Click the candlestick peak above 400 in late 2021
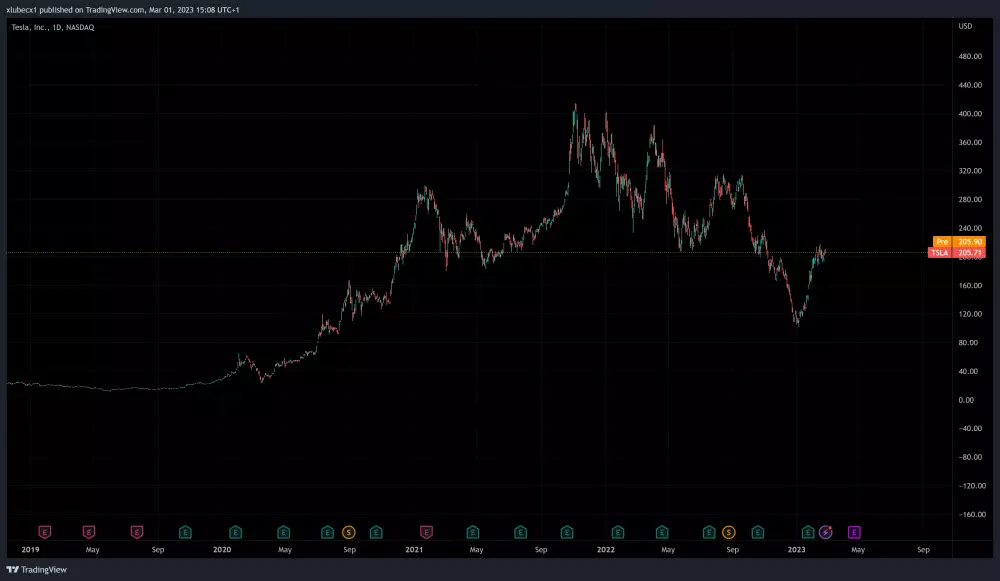 pyautogui.click(x=574, y=106)
